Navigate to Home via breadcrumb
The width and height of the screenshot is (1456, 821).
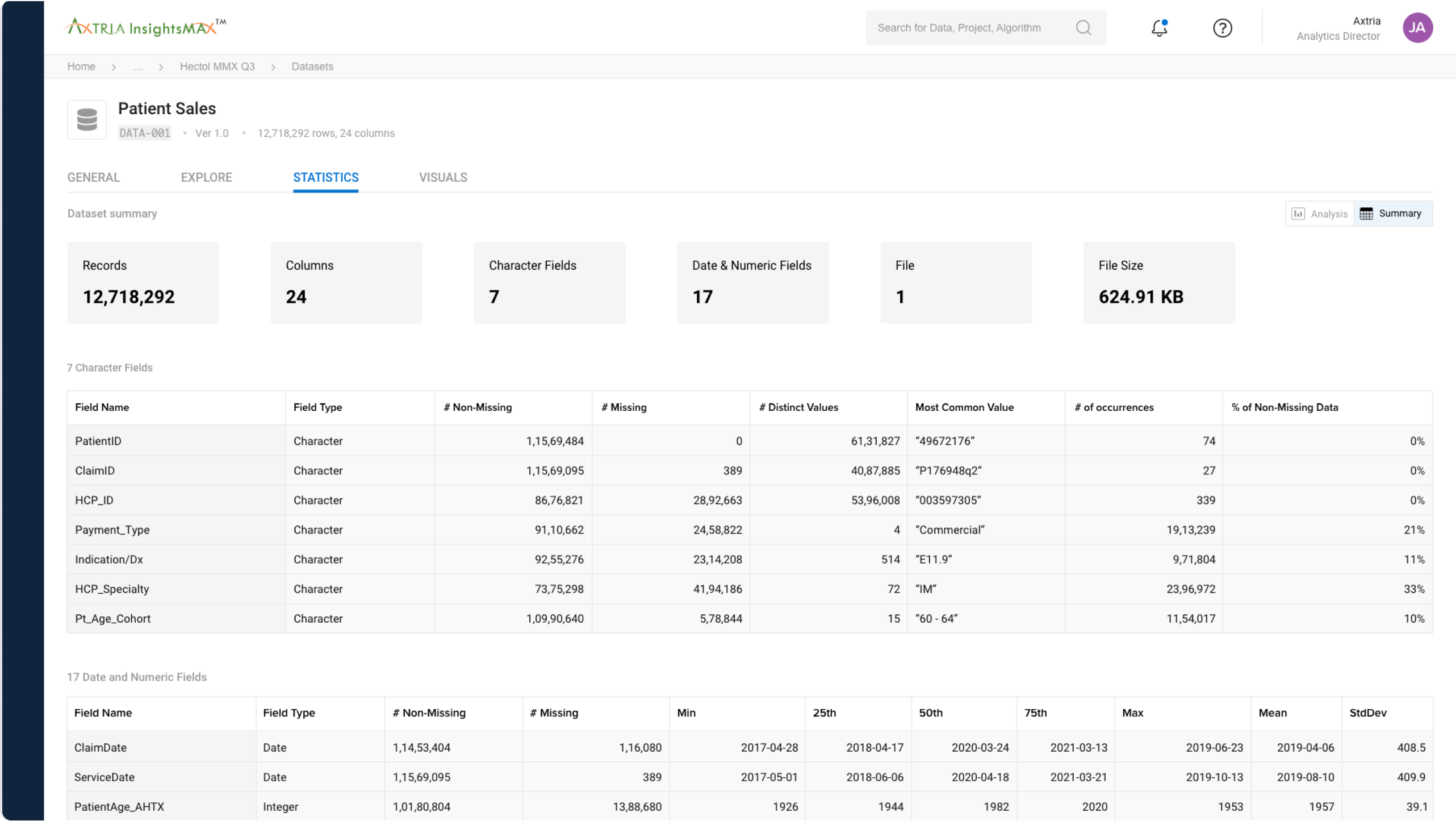[x=81, y=66]
